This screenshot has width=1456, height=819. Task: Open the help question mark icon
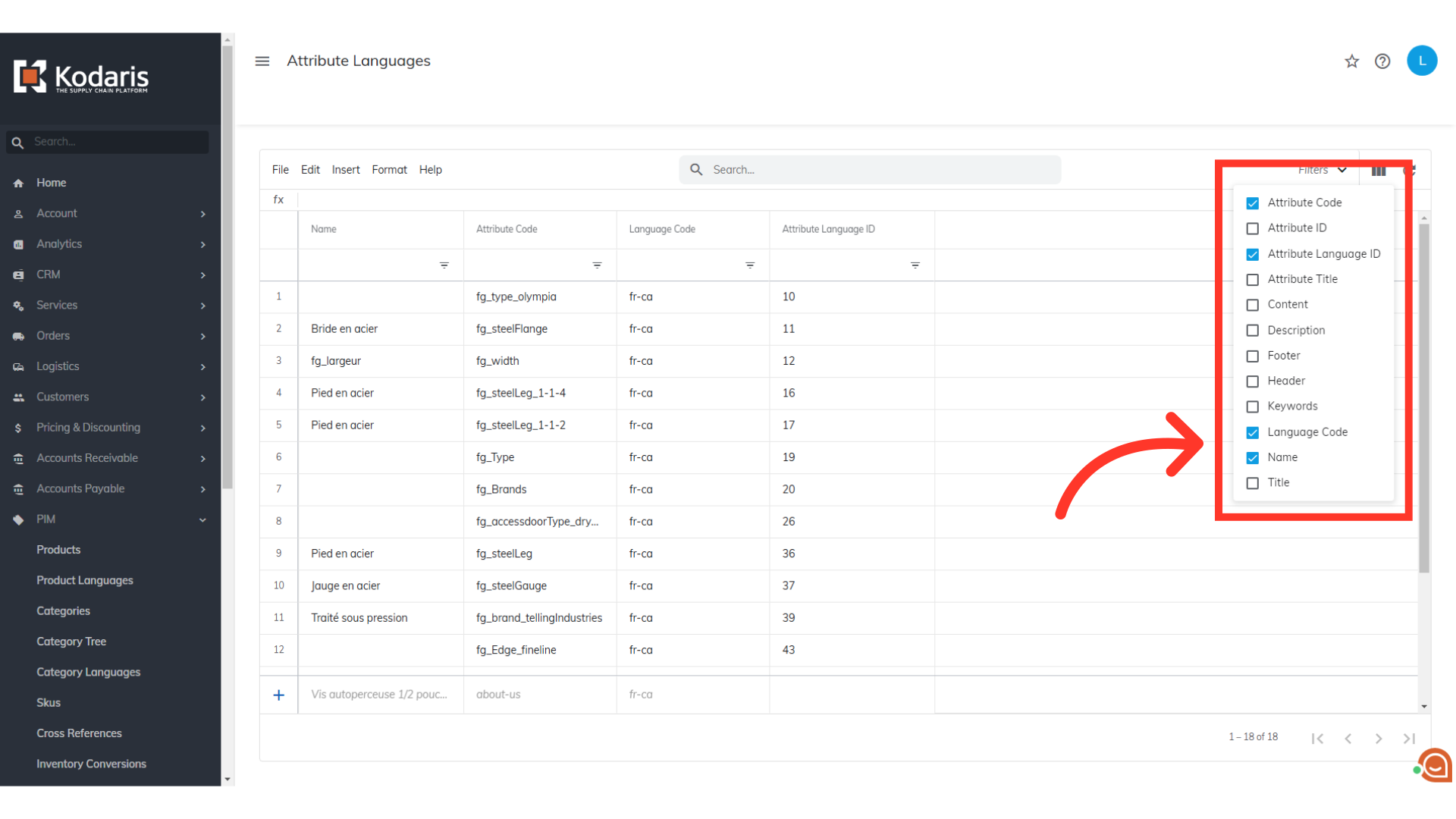click(x=1382, y=61)
